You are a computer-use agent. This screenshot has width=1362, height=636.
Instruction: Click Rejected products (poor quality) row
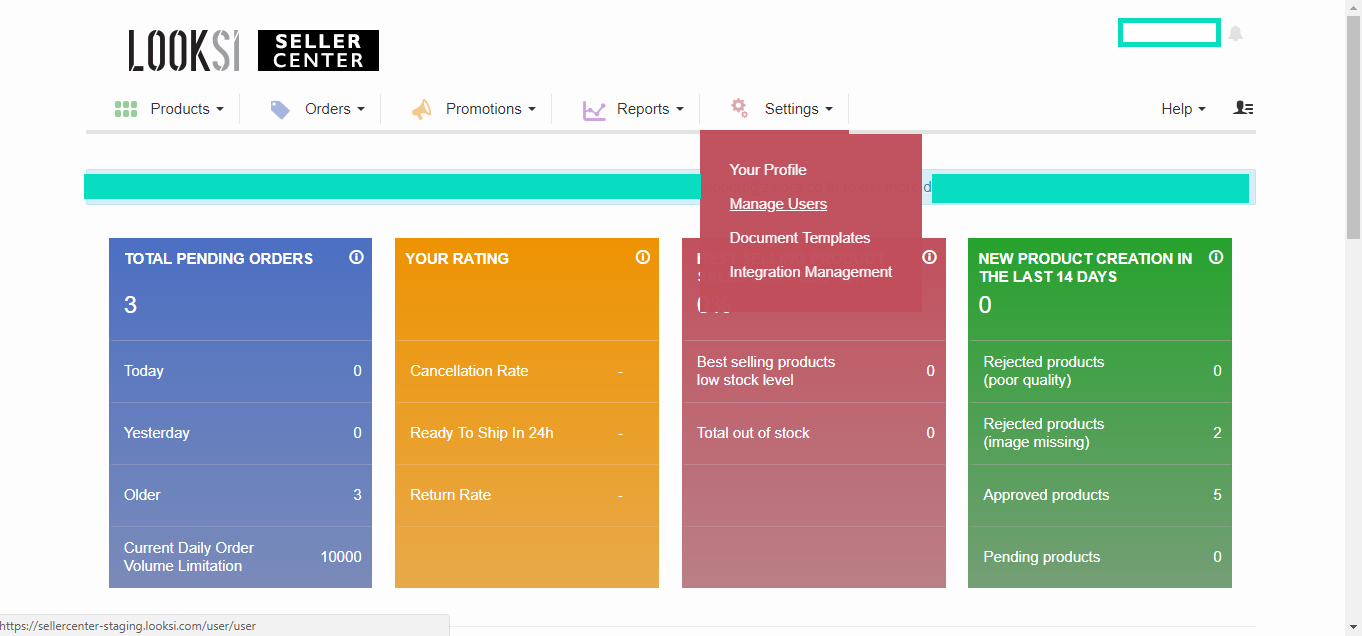click(1100, 371)
